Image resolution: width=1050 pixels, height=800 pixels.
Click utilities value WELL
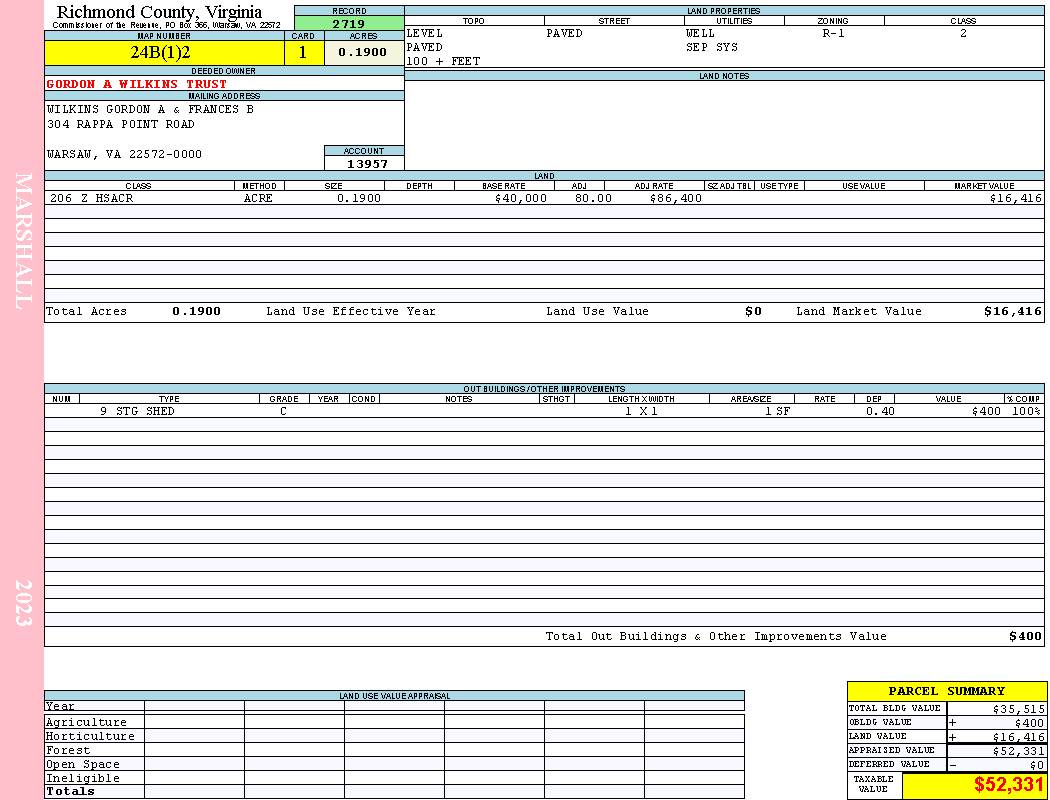tap(700, 33)
